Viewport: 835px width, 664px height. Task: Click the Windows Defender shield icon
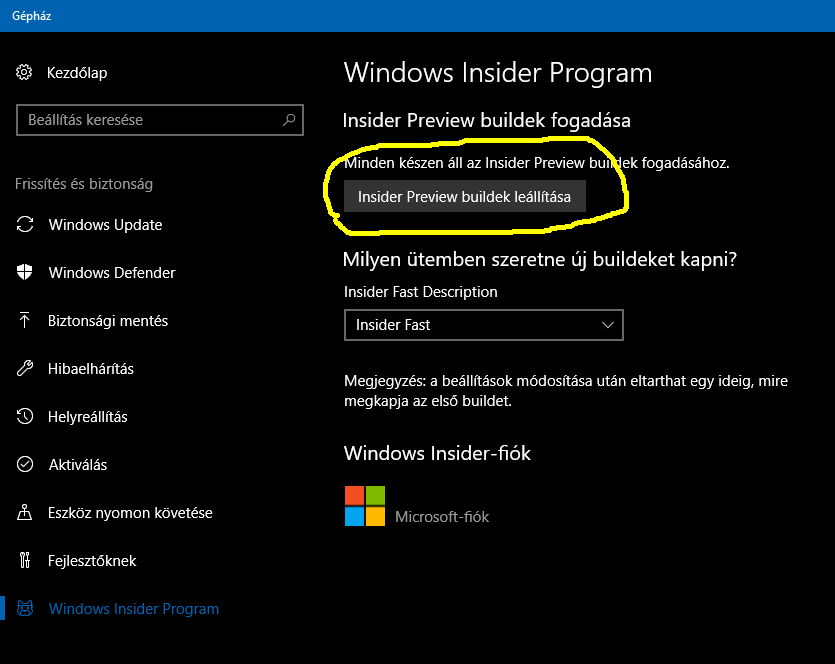coord(24,272)
